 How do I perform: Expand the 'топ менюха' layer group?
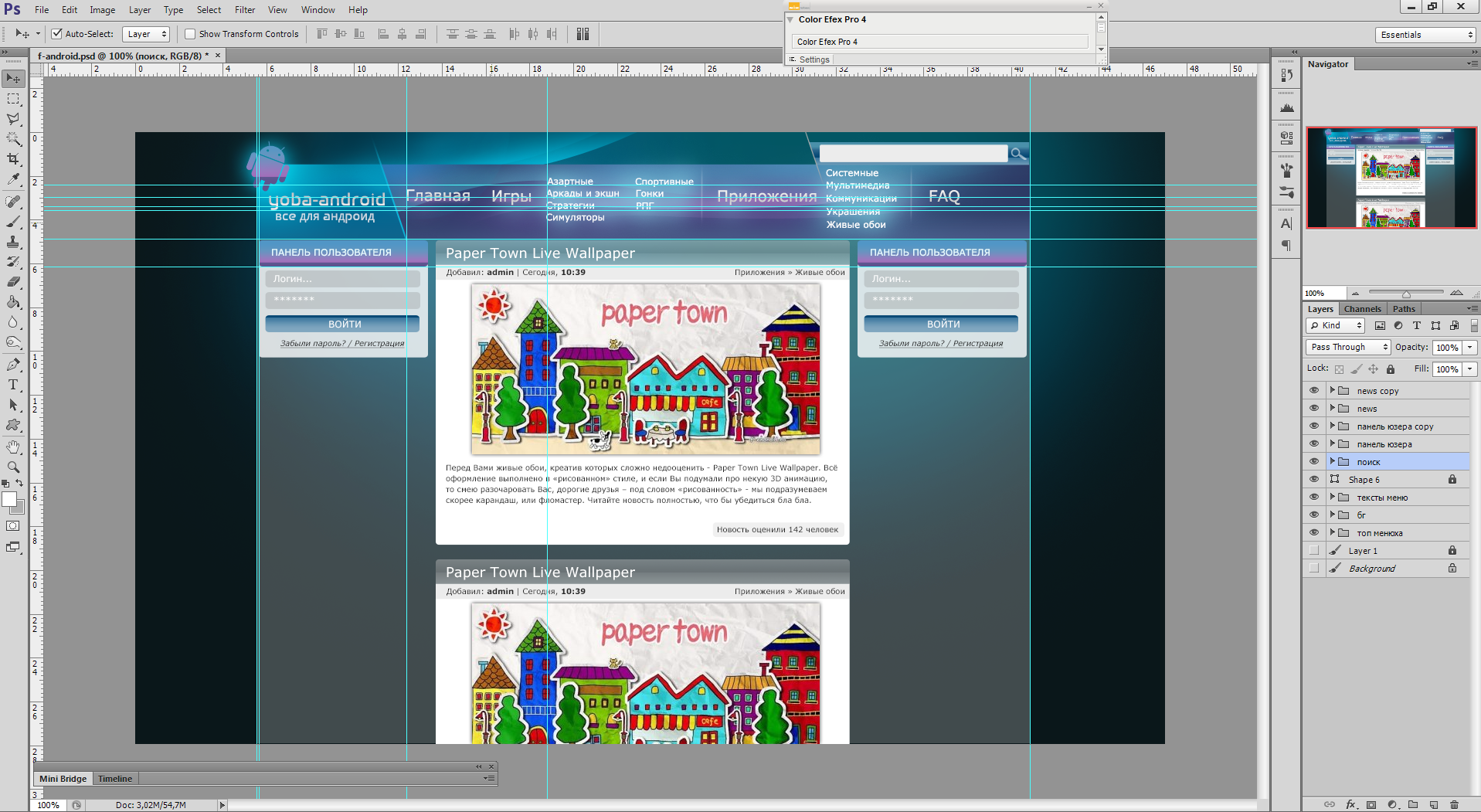pos(1333,533)
